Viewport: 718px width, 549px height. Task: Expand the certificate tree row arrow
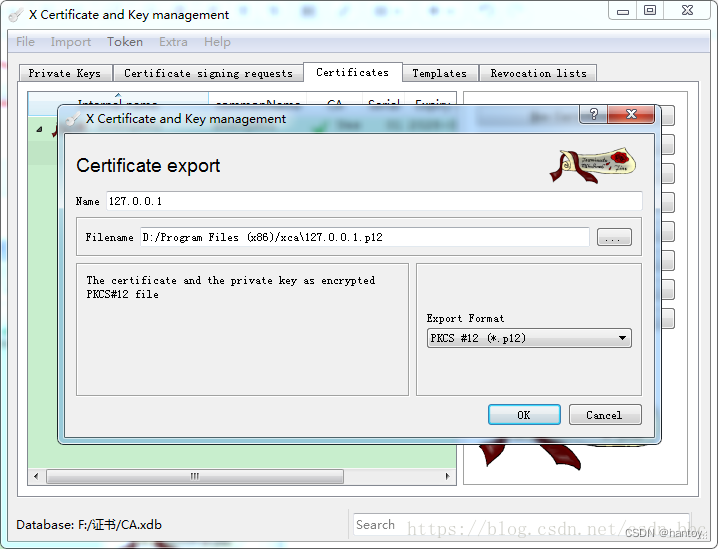pos(40,128)
